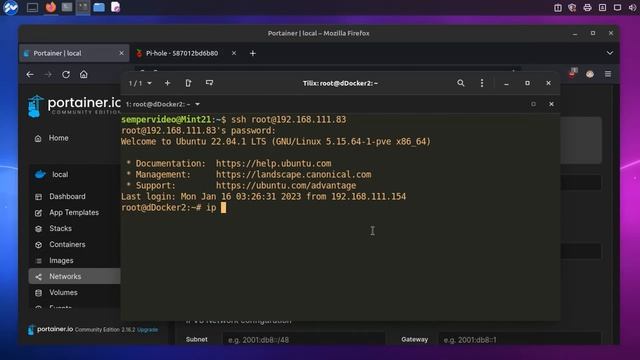Image resolution: width=640 pixels, height=360 pixels.
Task: Open the volume tray icon
Action: (x=633, y=7)
